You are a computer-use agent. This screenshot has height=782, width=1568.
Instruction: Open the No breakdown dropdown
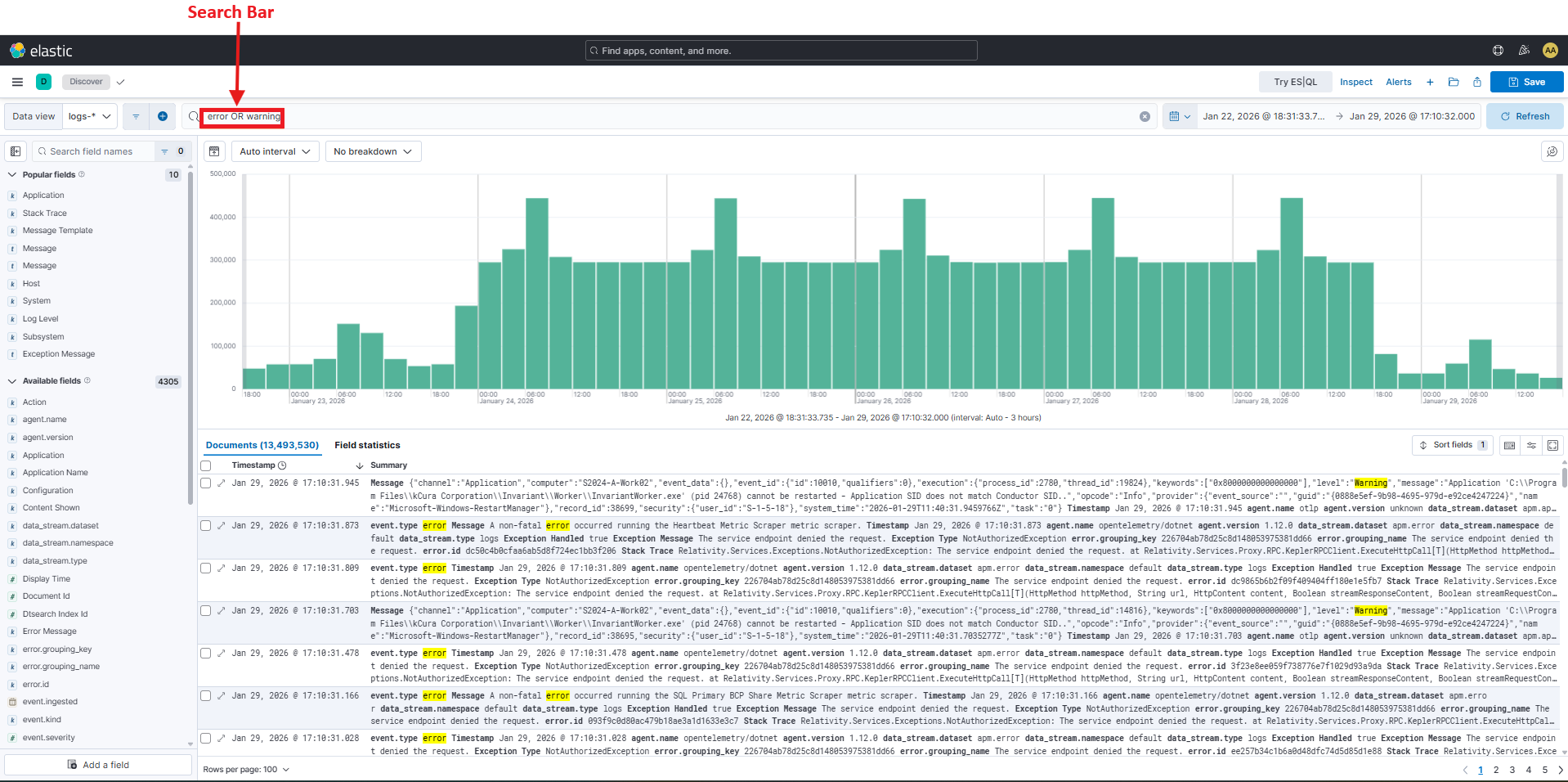click(373, 151)
